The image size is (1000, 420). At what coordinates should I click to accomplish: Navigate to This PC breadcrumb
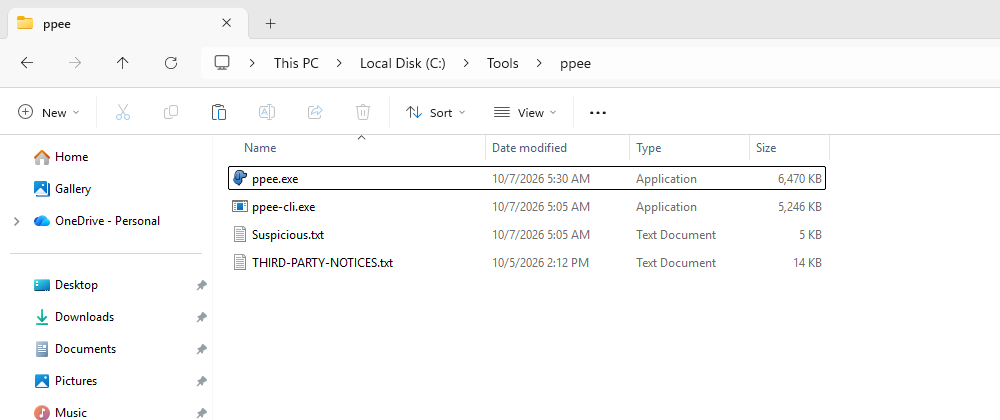click(296, 63)
